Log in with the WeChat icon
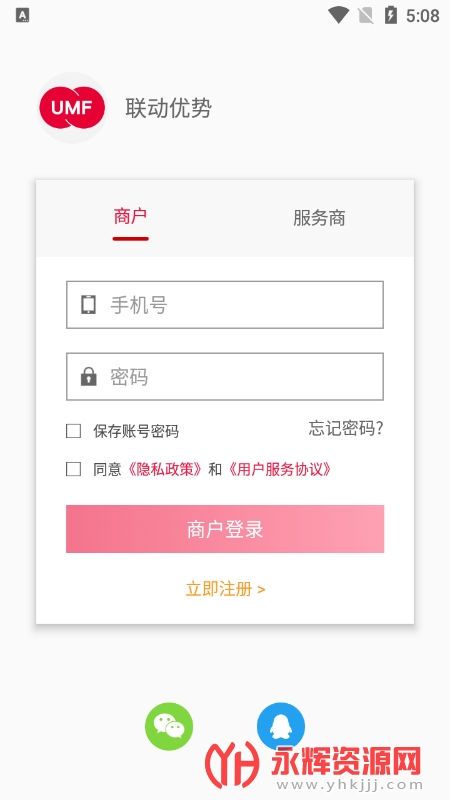The width and height of the screenshot is (450, 800). (169, 726)
